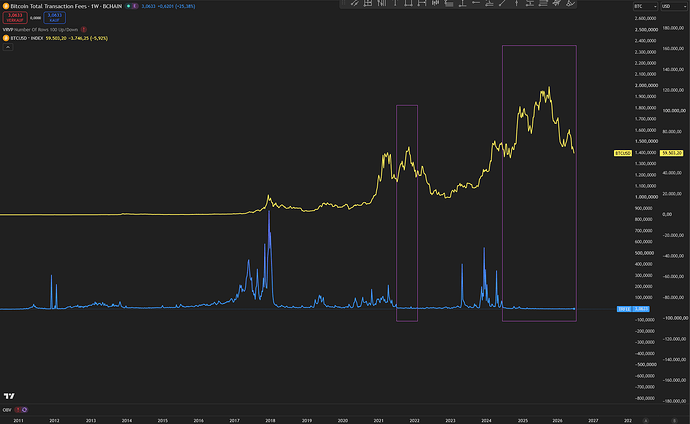
Task: Click the blue KAUF buy button
Action: click(x=55, y=18)
